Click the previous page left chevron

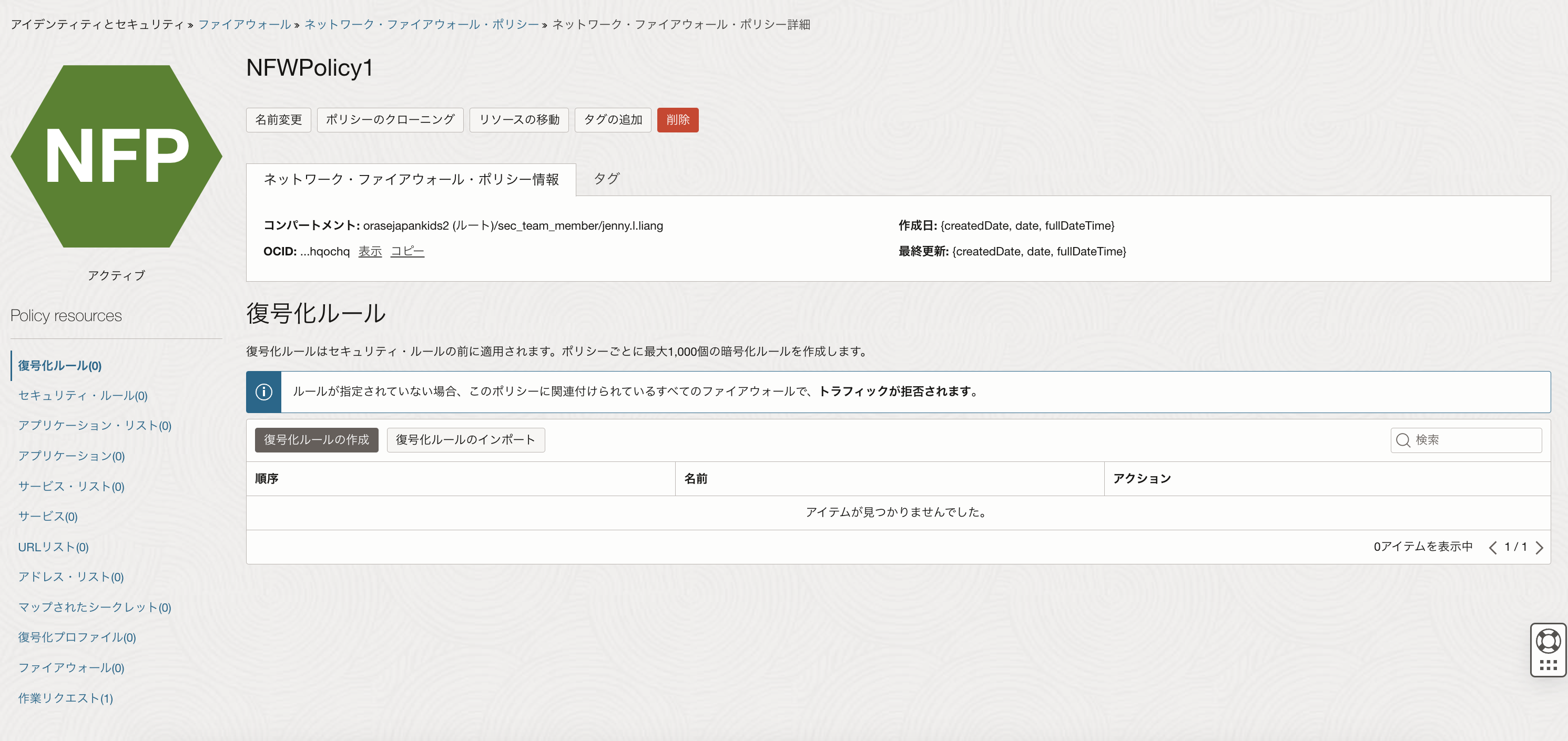[1492, 547]
